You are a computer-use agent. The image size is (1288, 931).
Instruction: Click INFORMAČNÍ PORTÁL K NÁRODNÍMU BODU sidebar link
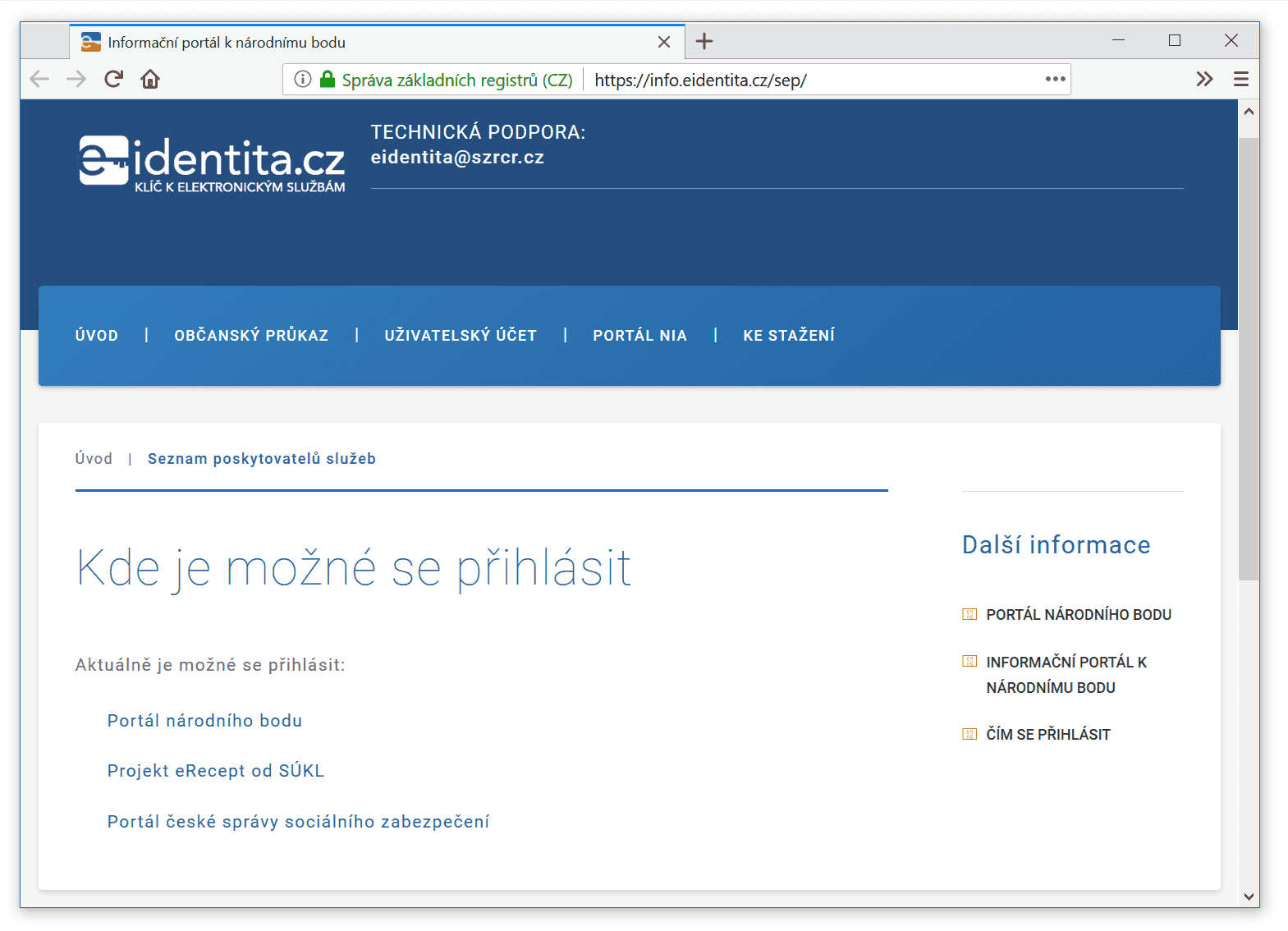pos(1066,675)
